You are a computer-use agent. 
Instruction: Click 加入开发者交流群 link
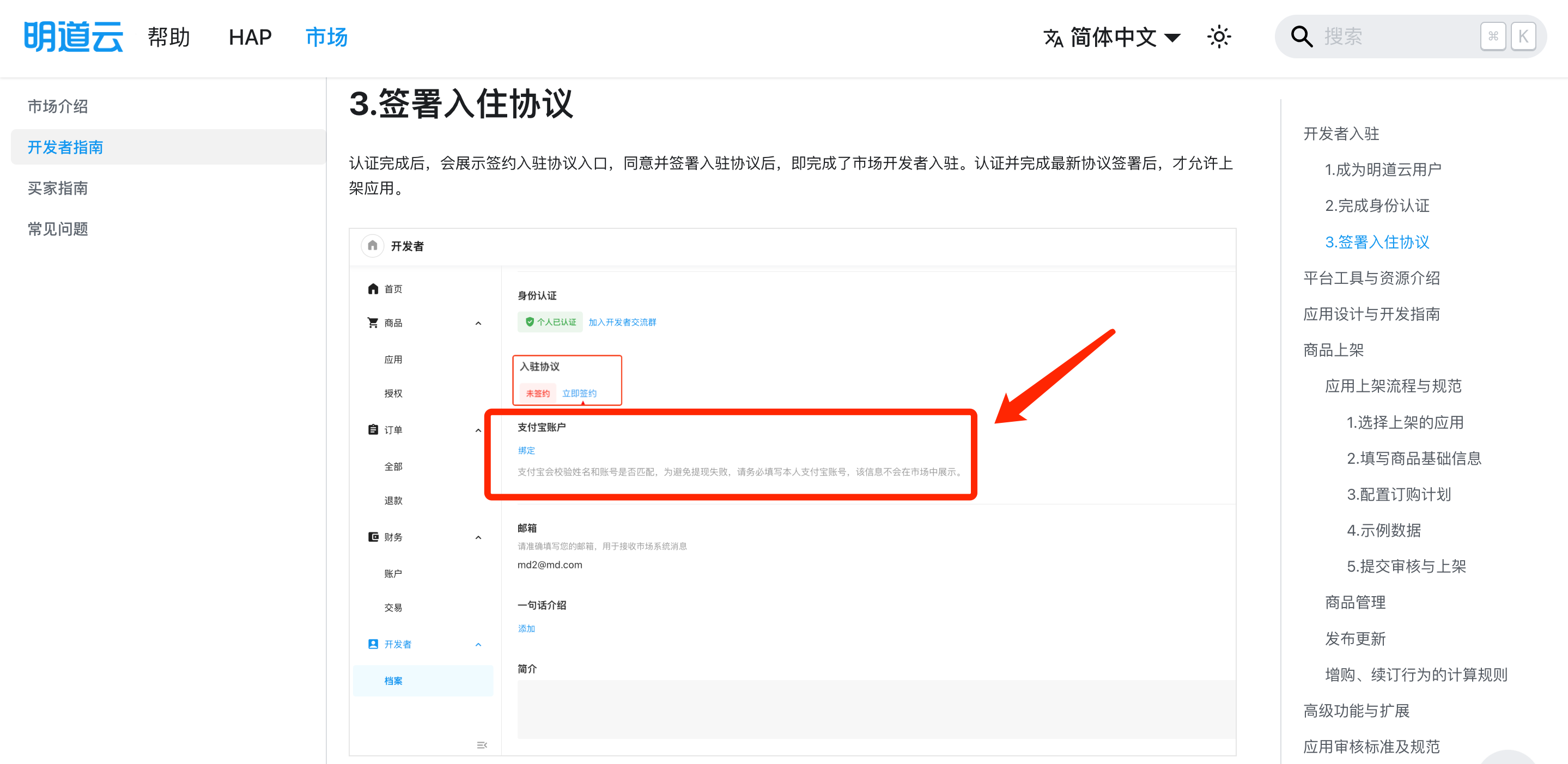pyautogui.click(x=622, y=322)
